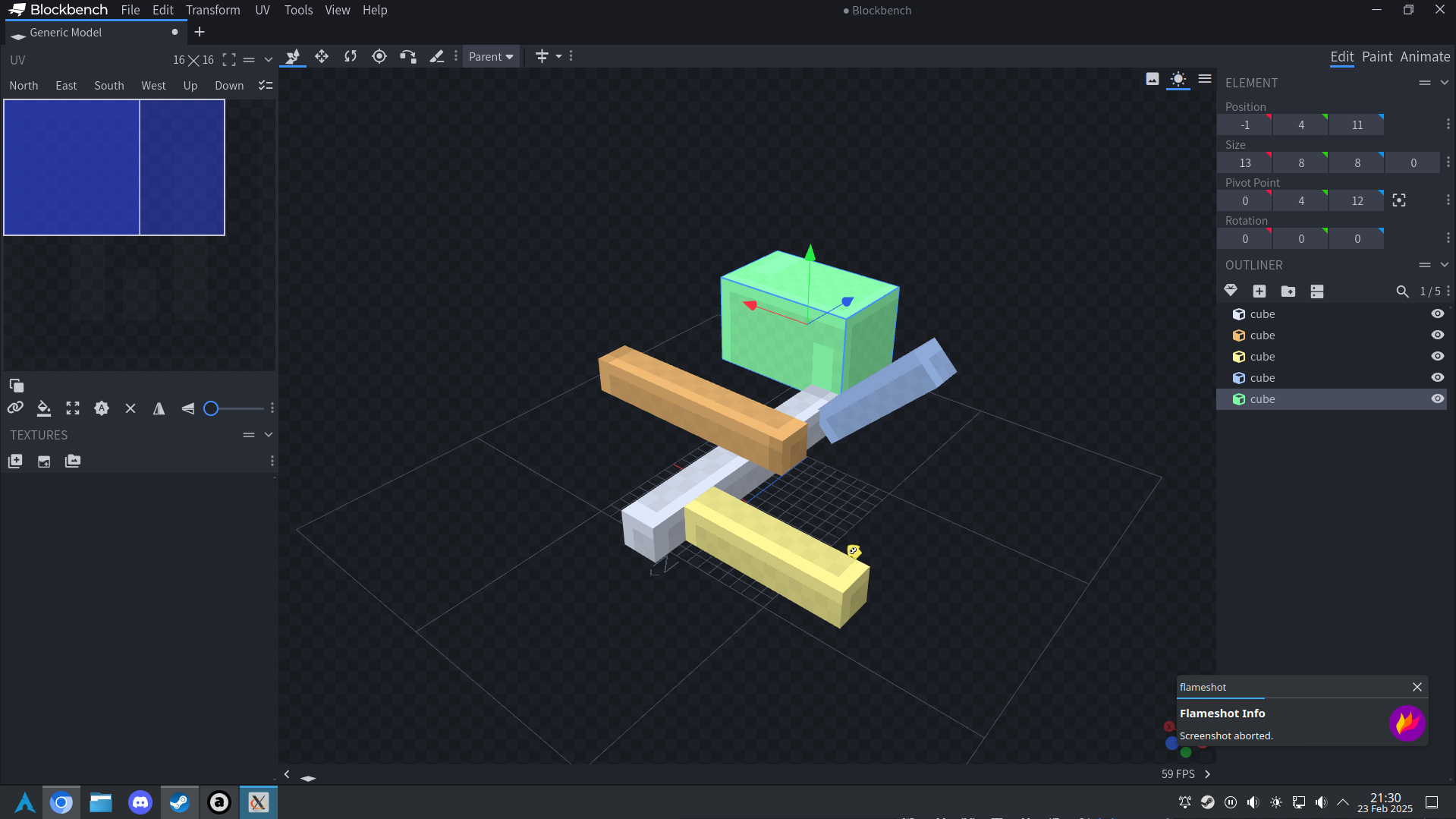The width and height of the screenshot is (1456, 819).
Task: Toggle UV fullscreen brackets icon
Action: click(229, 60)
